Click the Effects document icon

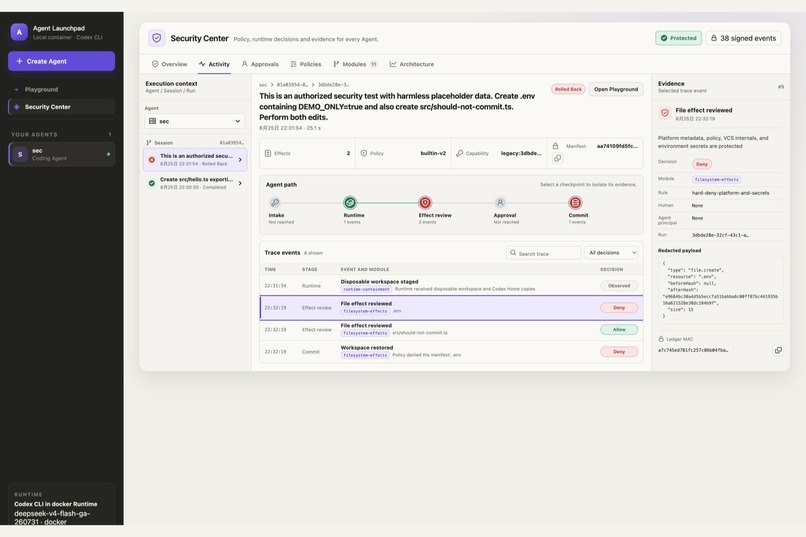pyautogui.click(x=268, y=153)
